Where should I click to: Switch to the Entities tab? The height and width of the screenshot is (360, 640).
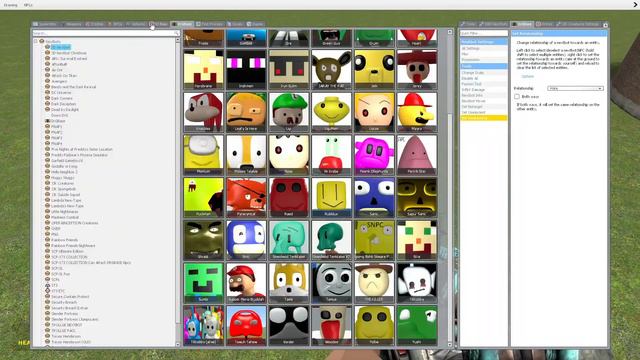95,24
